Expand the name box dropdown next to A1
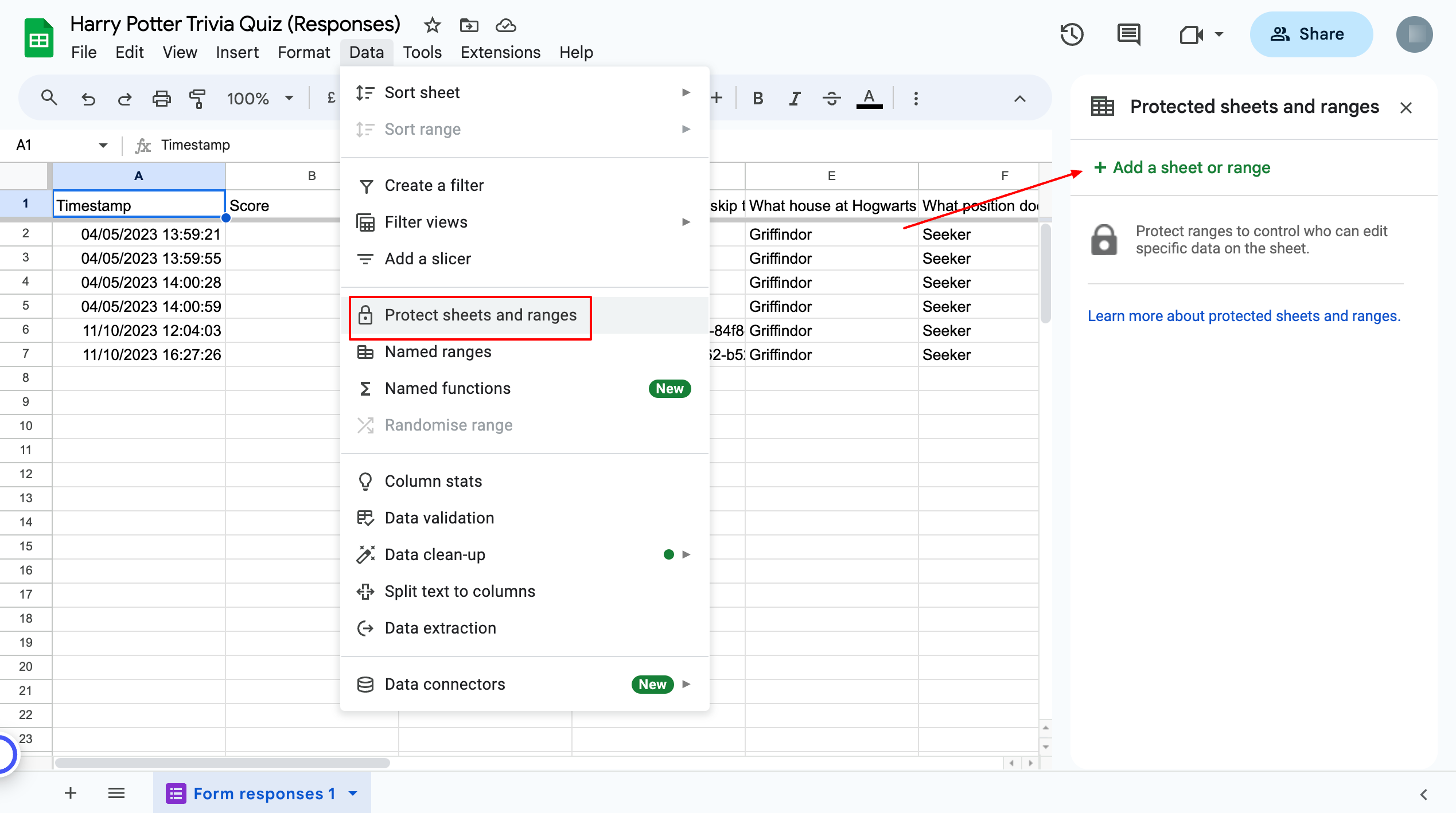1456x813 pixels. tap(103, 144)
